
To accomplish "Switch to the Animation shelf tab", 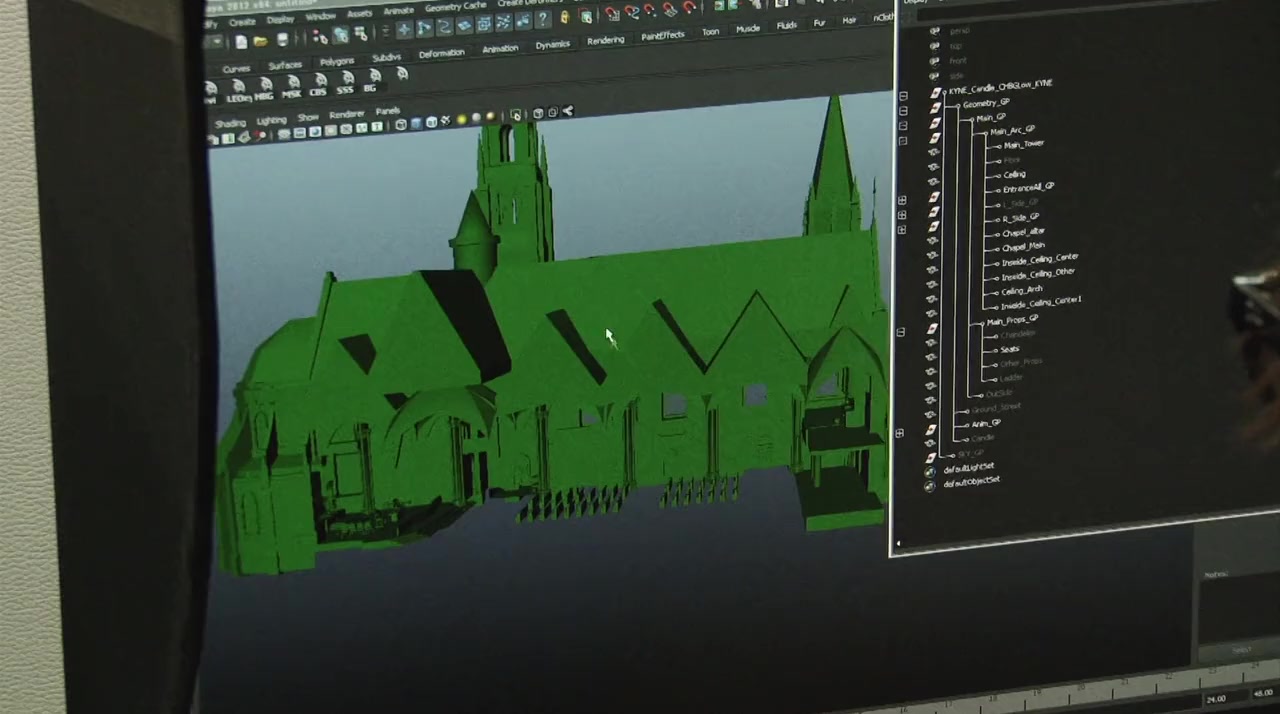I will coord(500,49).
